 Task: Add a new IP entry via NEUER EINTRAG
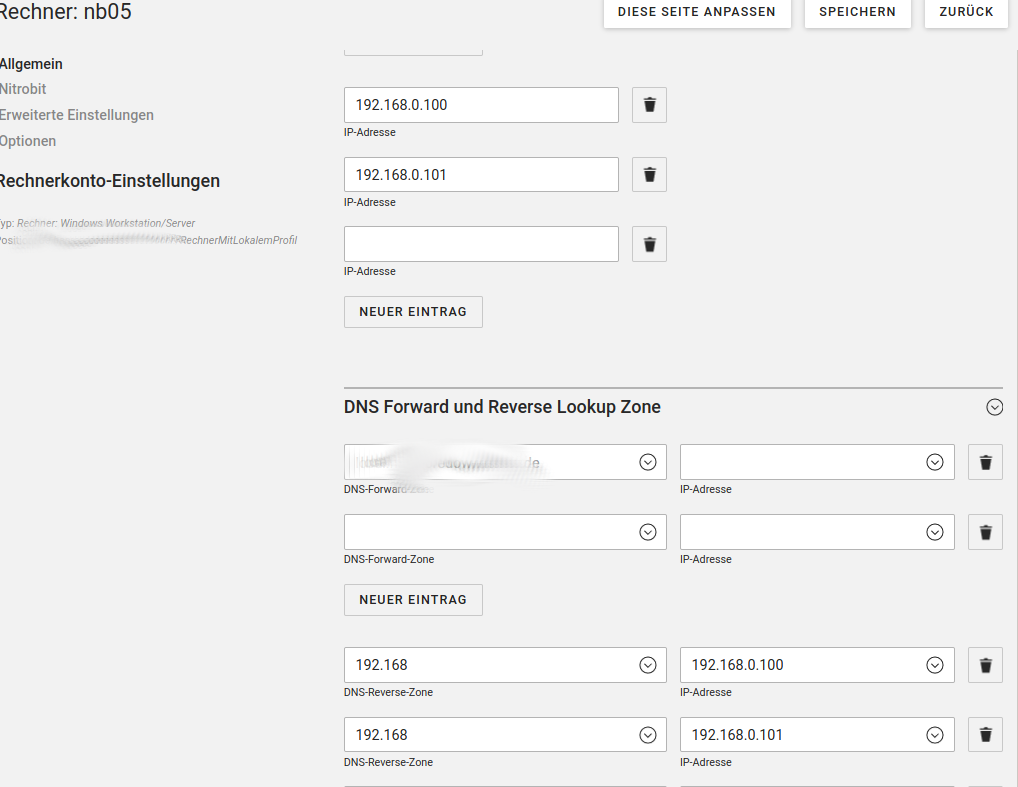[x=412, y=311]
